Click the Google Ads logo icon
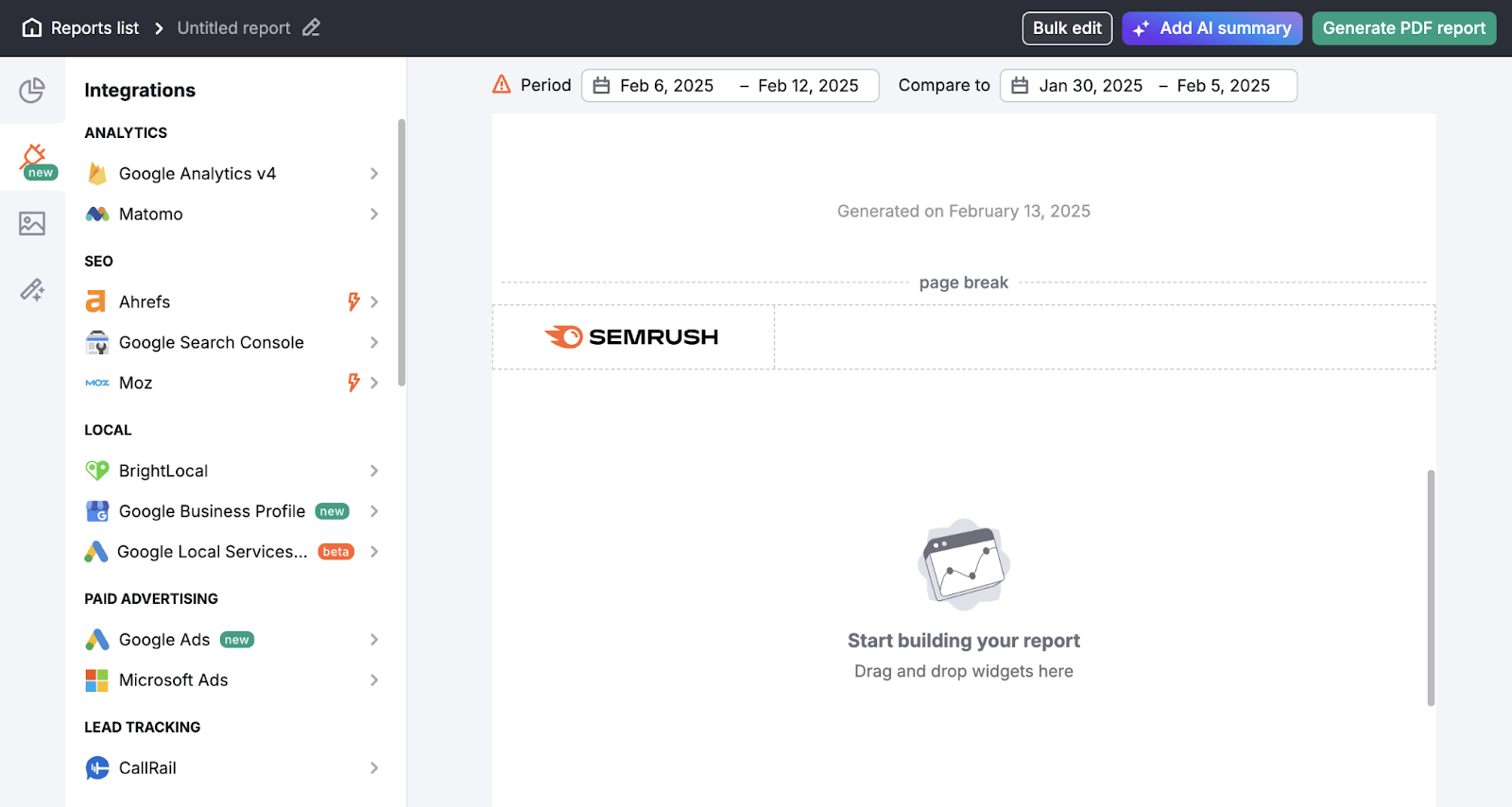The width and height of the screenshot is (1512, 807). [97, 640]
